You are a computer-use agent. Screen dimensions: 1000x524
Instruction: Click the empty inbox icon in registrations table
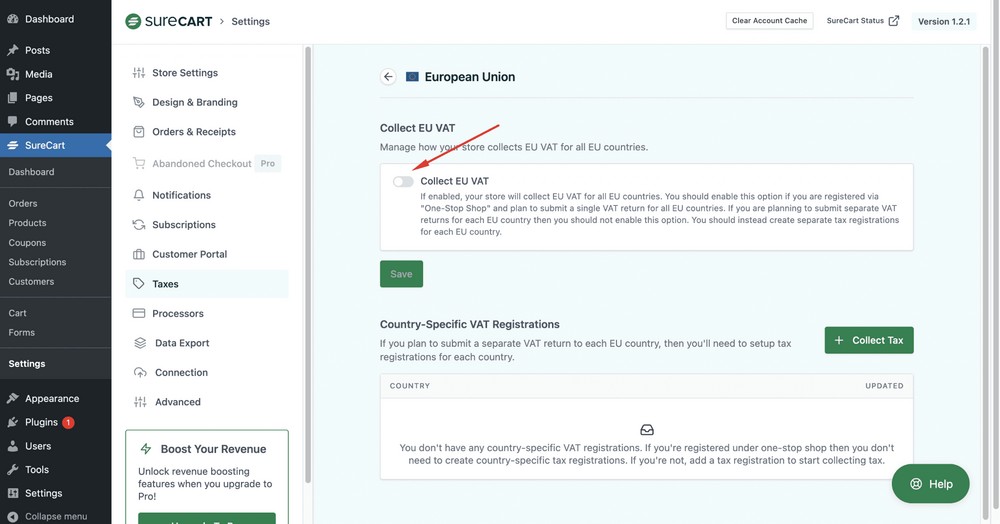coord(647,430)
